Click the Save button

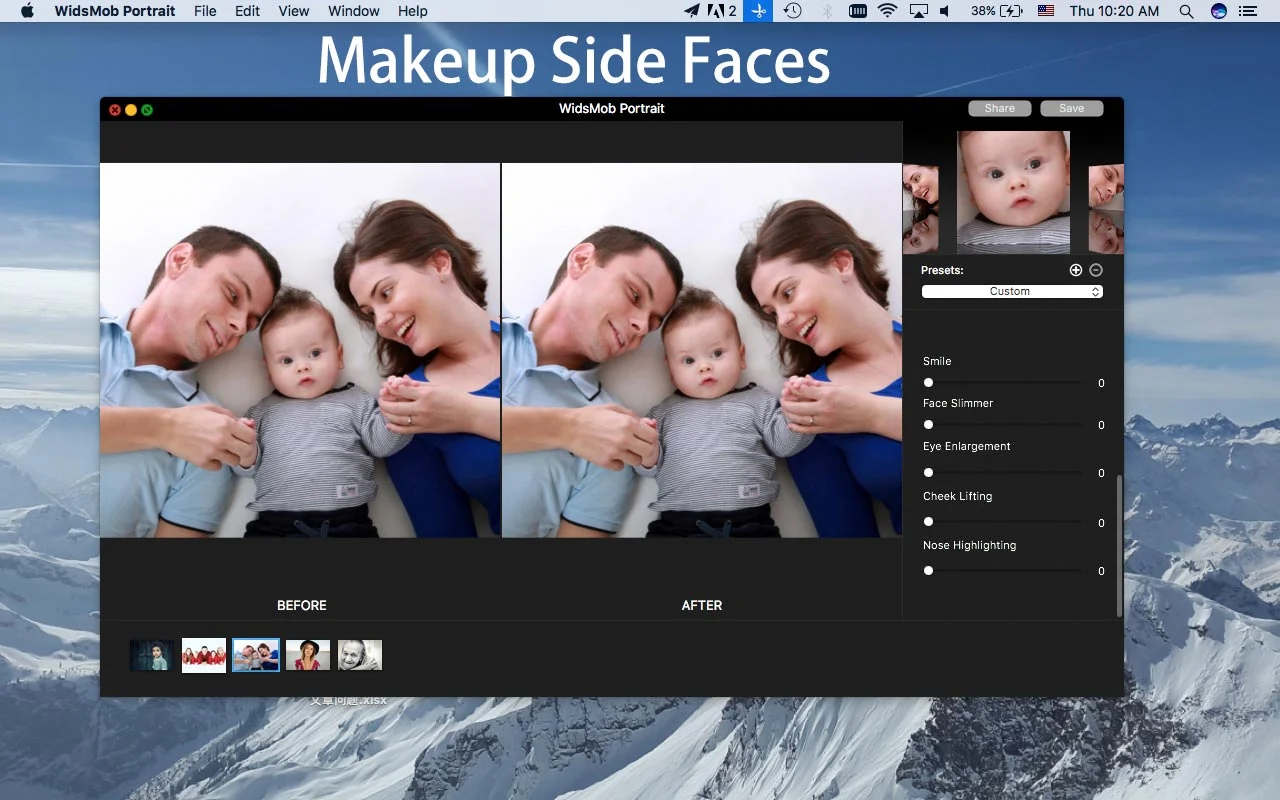point(1071,107)
